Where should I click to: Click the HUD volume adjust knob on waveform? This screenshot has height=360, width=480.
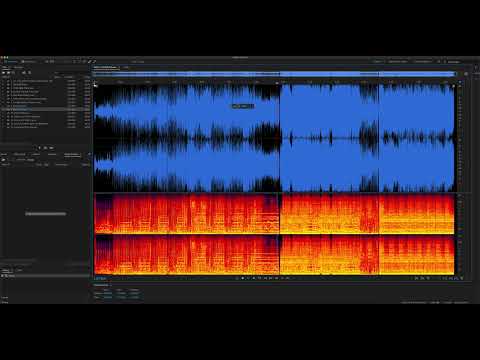(x=243, y=106)
